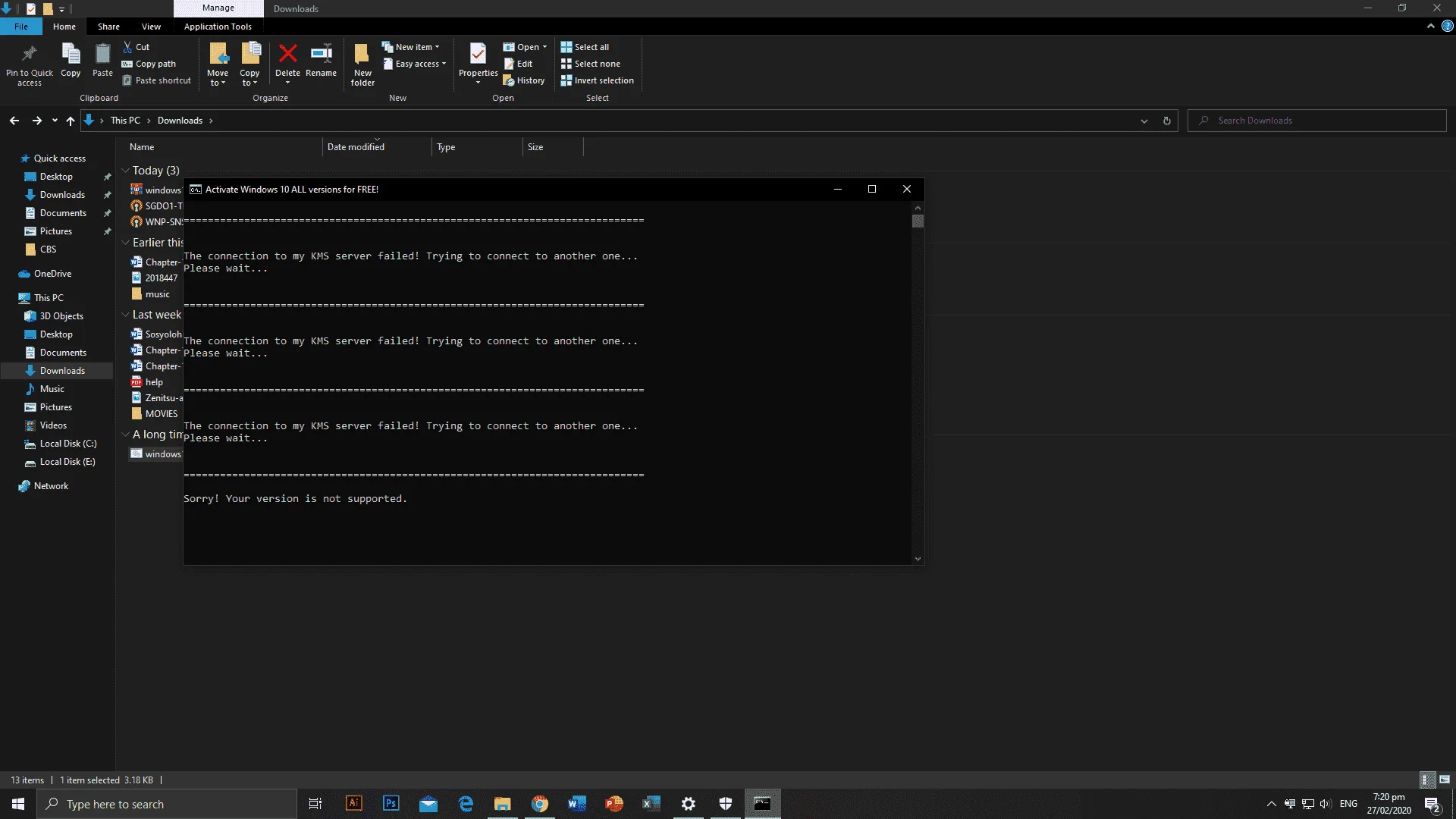Open the Move to dropdown
The image size is (1456, 819).
point(218,78)
